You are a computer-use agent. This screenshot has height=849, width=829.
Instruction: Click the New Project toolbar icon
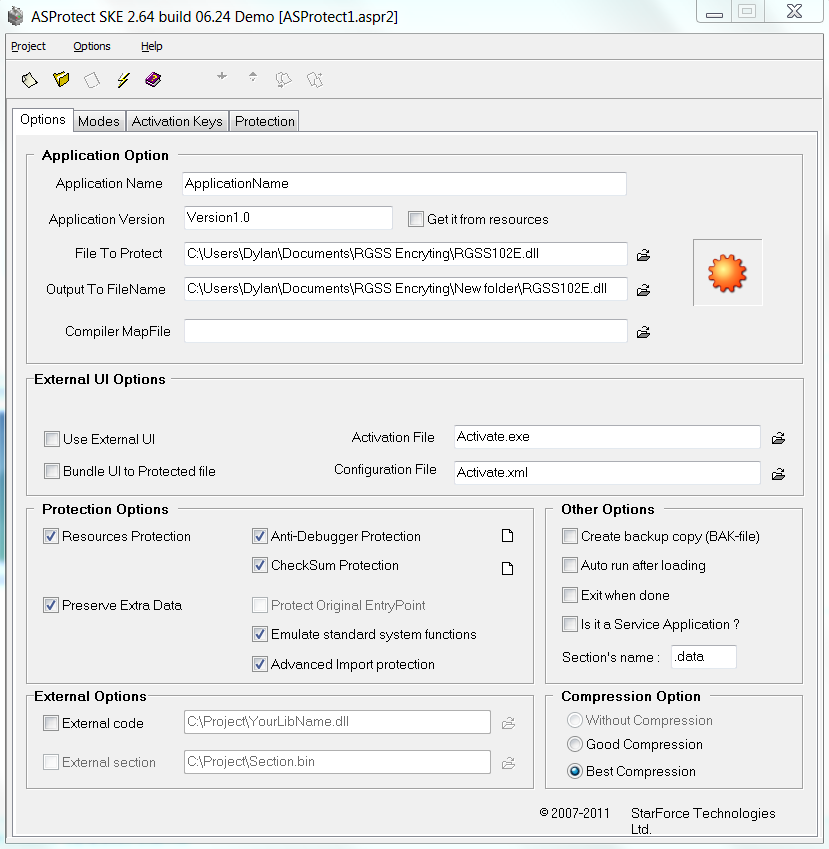(x=30, y=80)
